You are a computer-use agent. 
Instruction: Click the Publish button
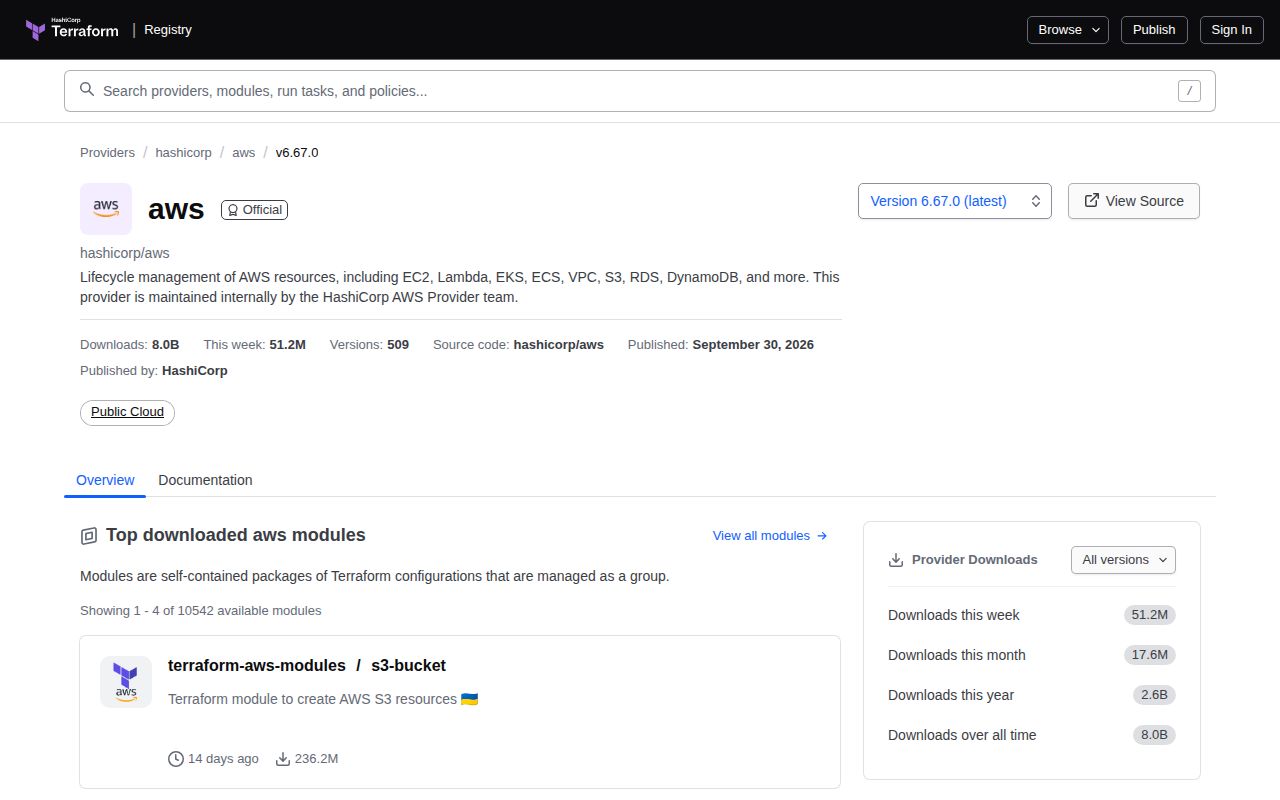tap(1154, 30)
